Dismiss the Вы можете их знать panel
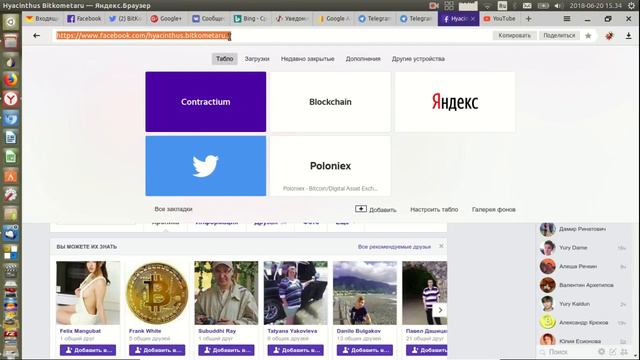 (441, 246)
